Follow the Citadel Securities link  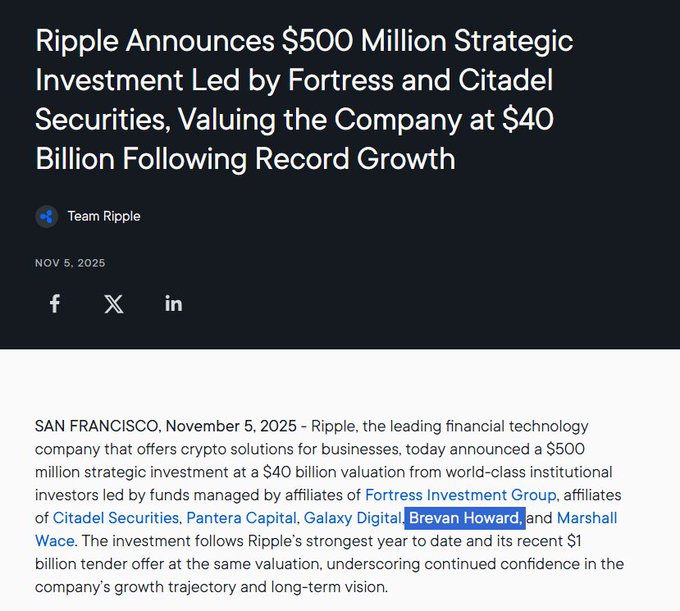point(116,518)
